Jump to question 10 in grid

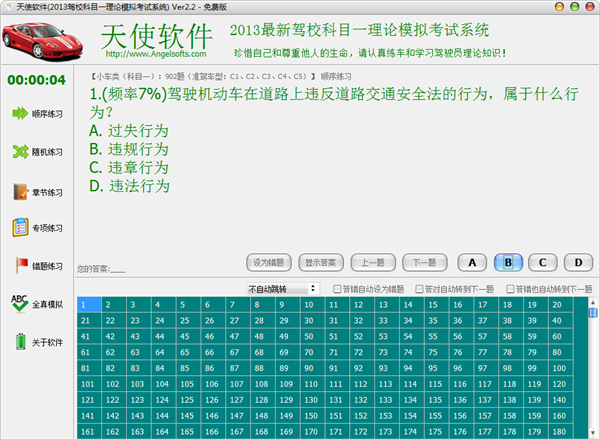(x=312, y=305)
